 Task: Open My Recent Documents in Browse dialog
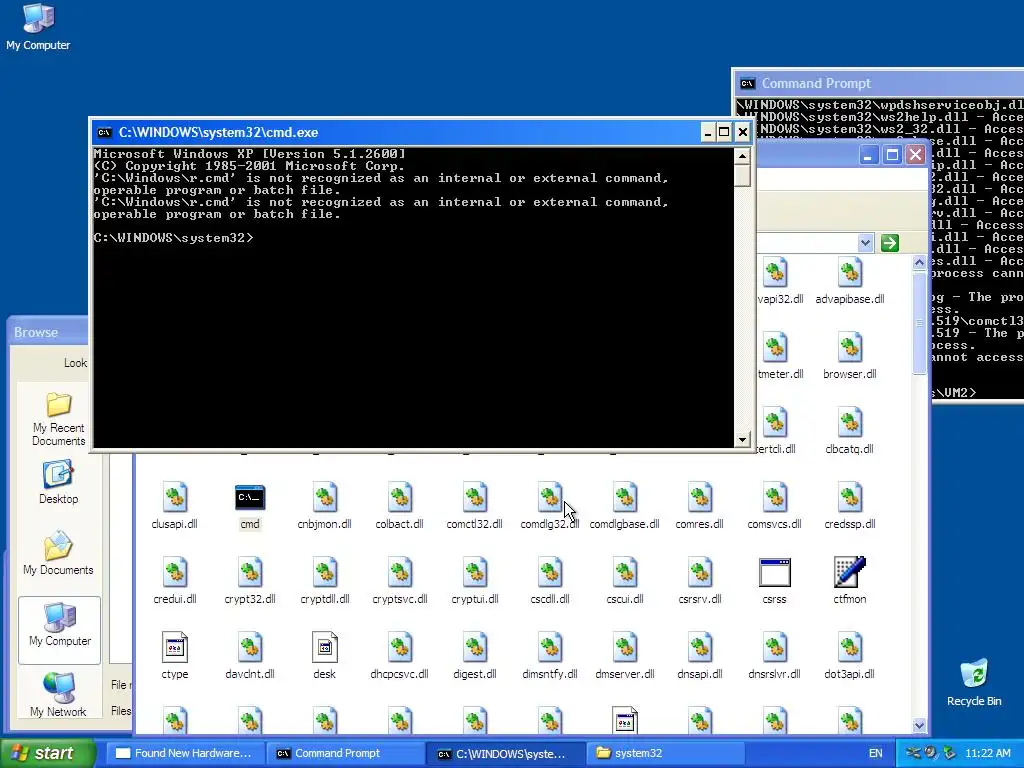tap(59, 419)
